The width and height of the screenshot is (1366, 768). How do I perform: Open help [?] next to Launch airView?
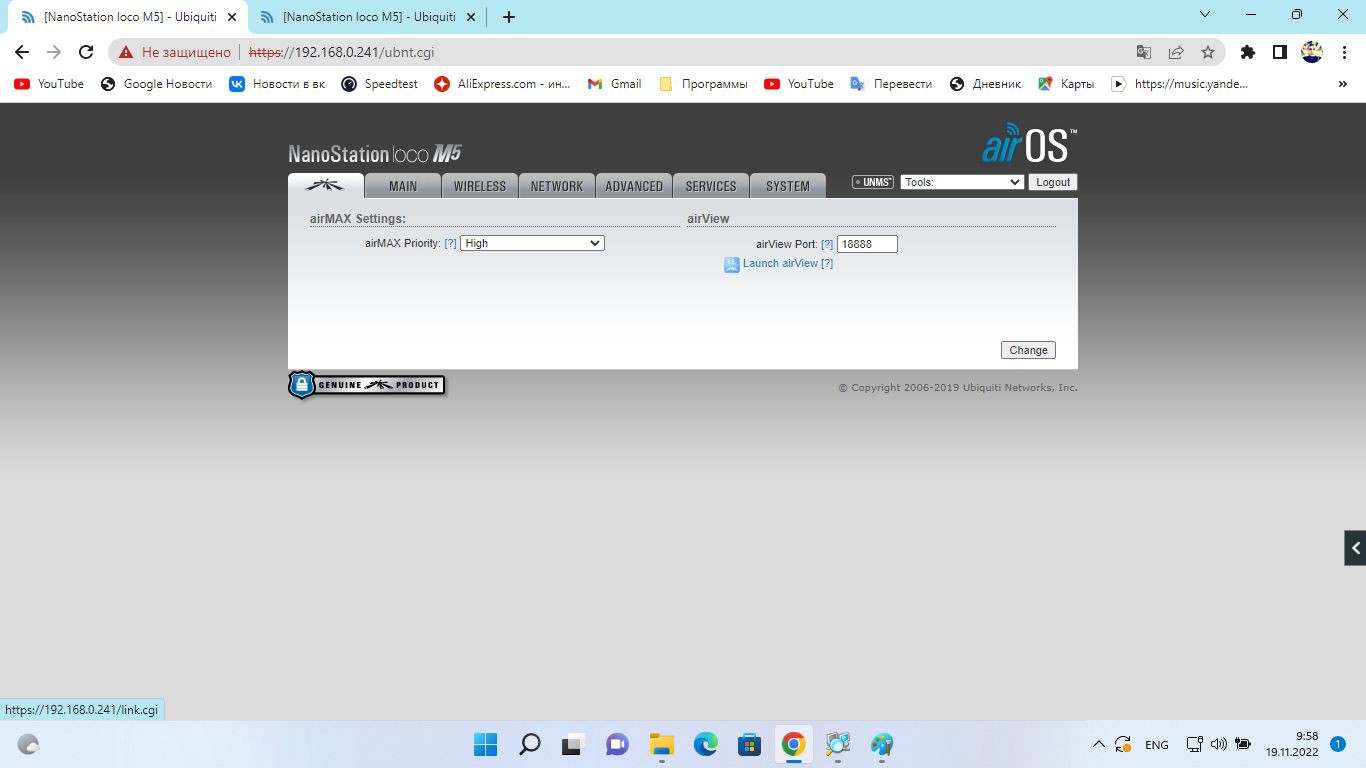click(827, 263)
